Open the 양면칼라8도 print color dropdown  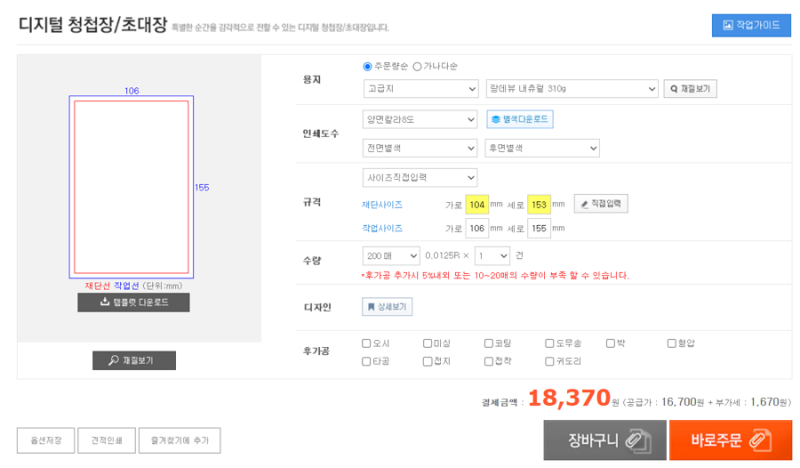[x=420, y=119]
